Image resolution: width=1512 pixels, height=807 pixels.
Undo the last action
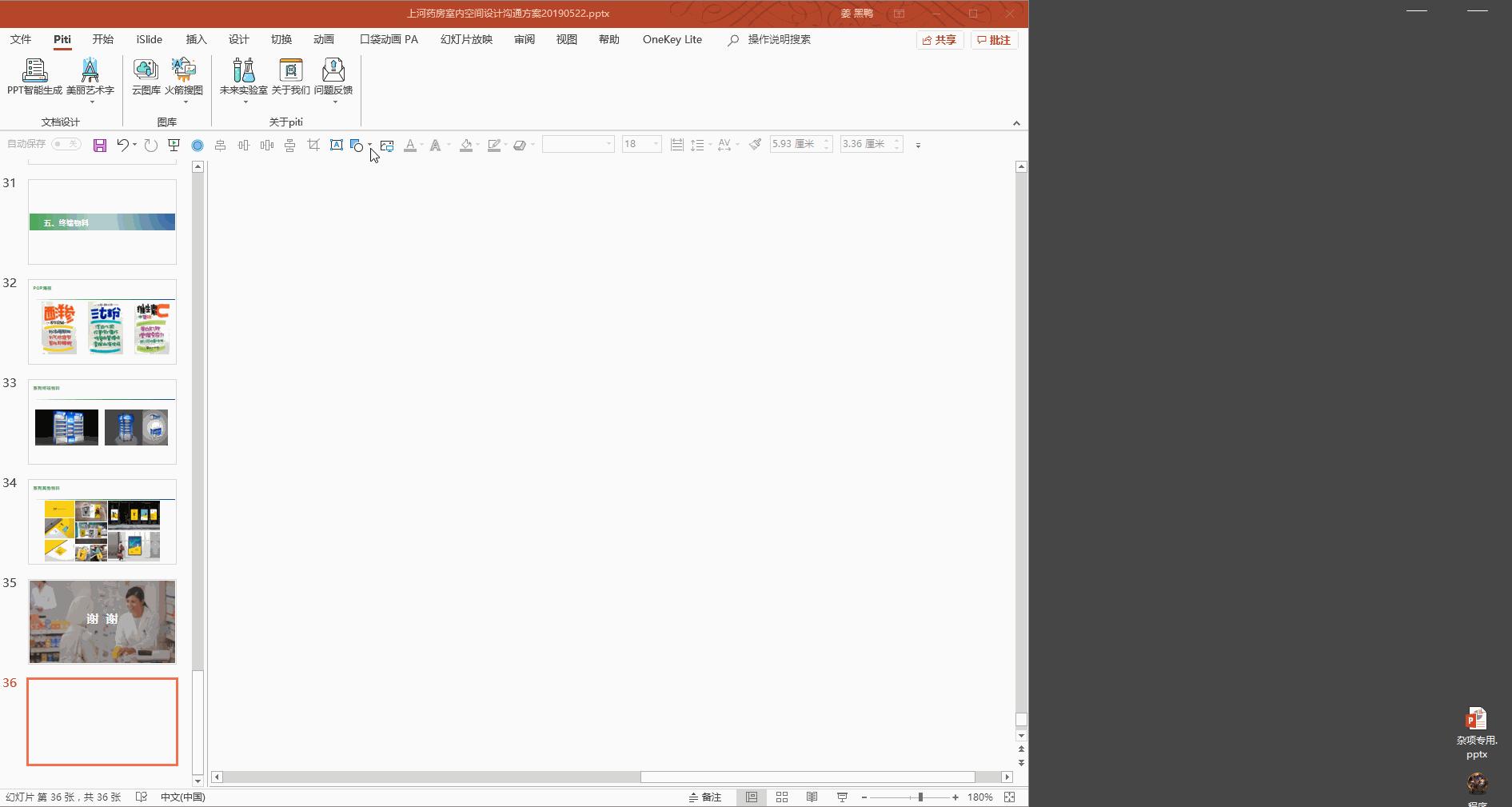pyautogui.click(x=122, y=145)
